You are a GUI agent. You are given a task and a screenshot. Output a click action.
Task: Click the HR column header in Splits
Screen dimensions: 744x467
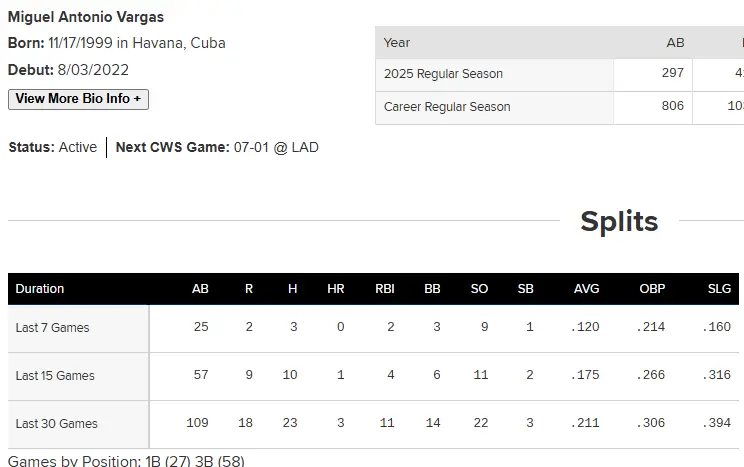[336, 289]
